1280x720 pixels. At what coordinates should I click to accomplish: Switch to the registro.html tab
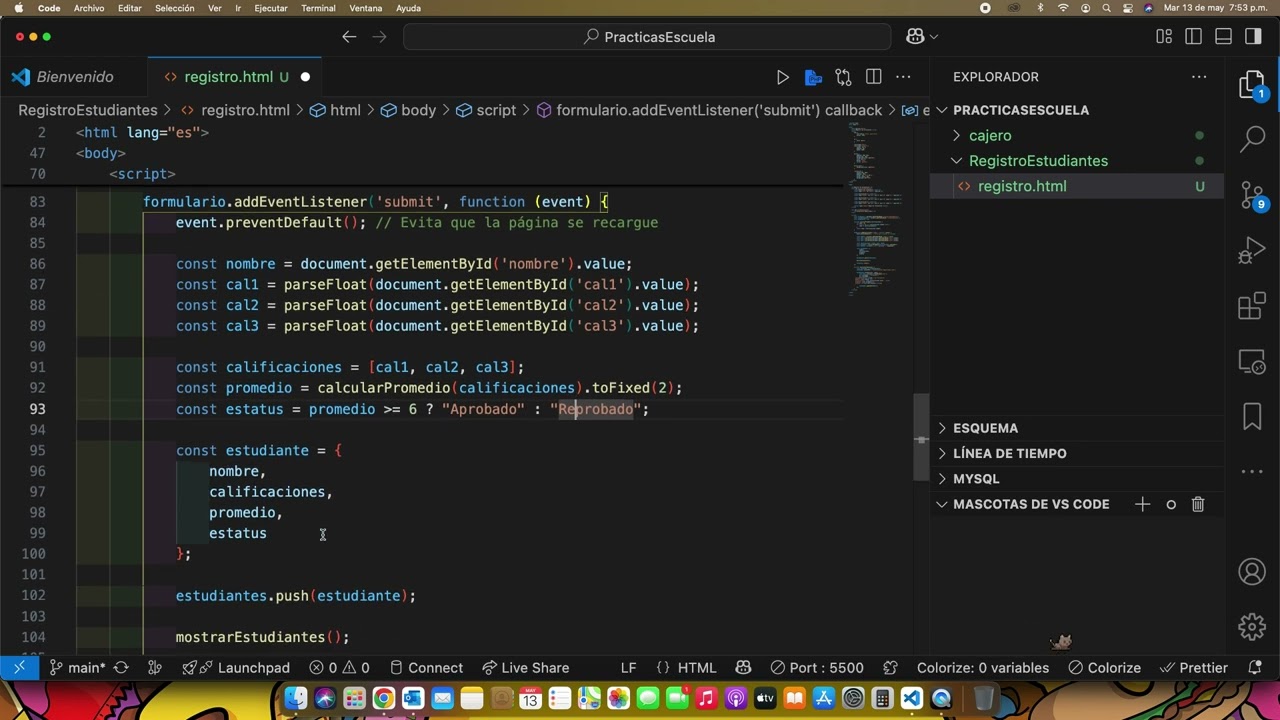[229, 77]
